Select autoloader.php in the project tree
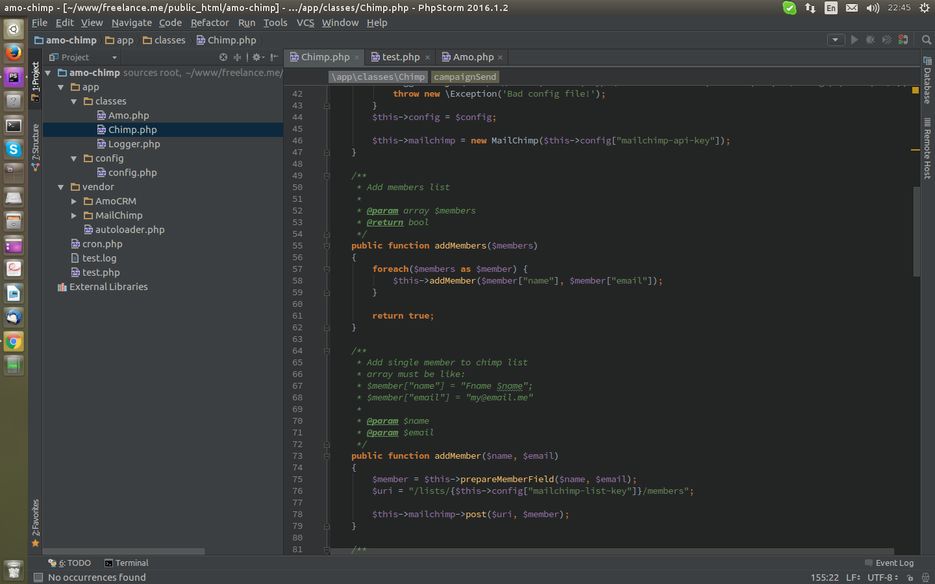Image resolution: width=935 pixels, height=584 pixels. coord(124,230)
